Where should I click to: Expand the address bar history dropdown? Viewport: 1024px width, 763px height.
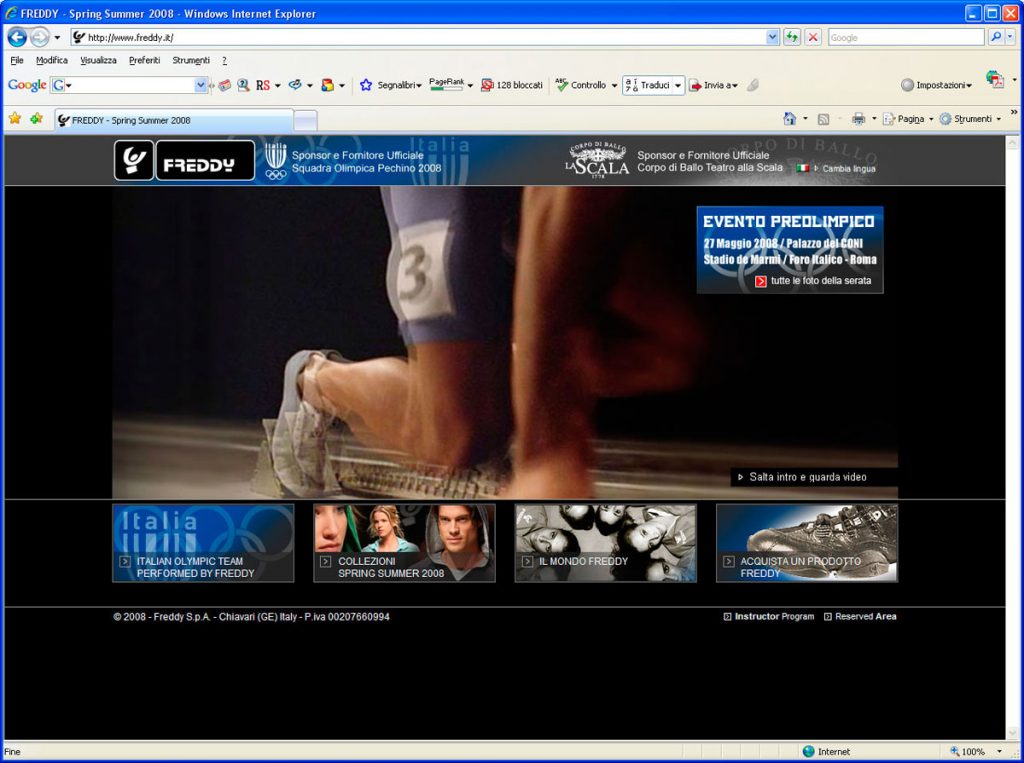tap(773, 37)
